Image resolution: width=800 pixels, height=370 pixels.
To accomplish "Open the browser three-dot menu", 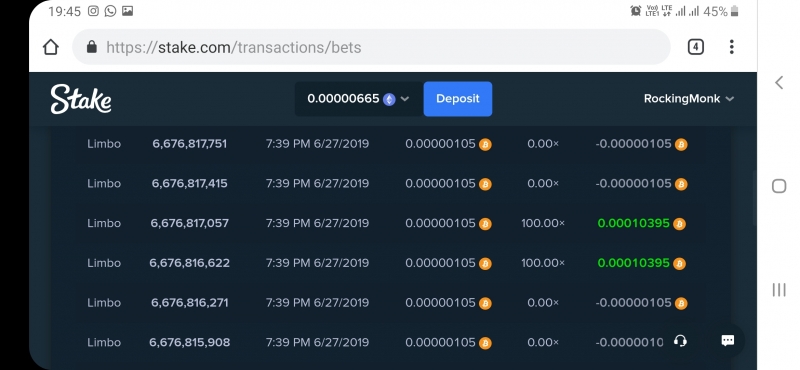I will point(731,47).
